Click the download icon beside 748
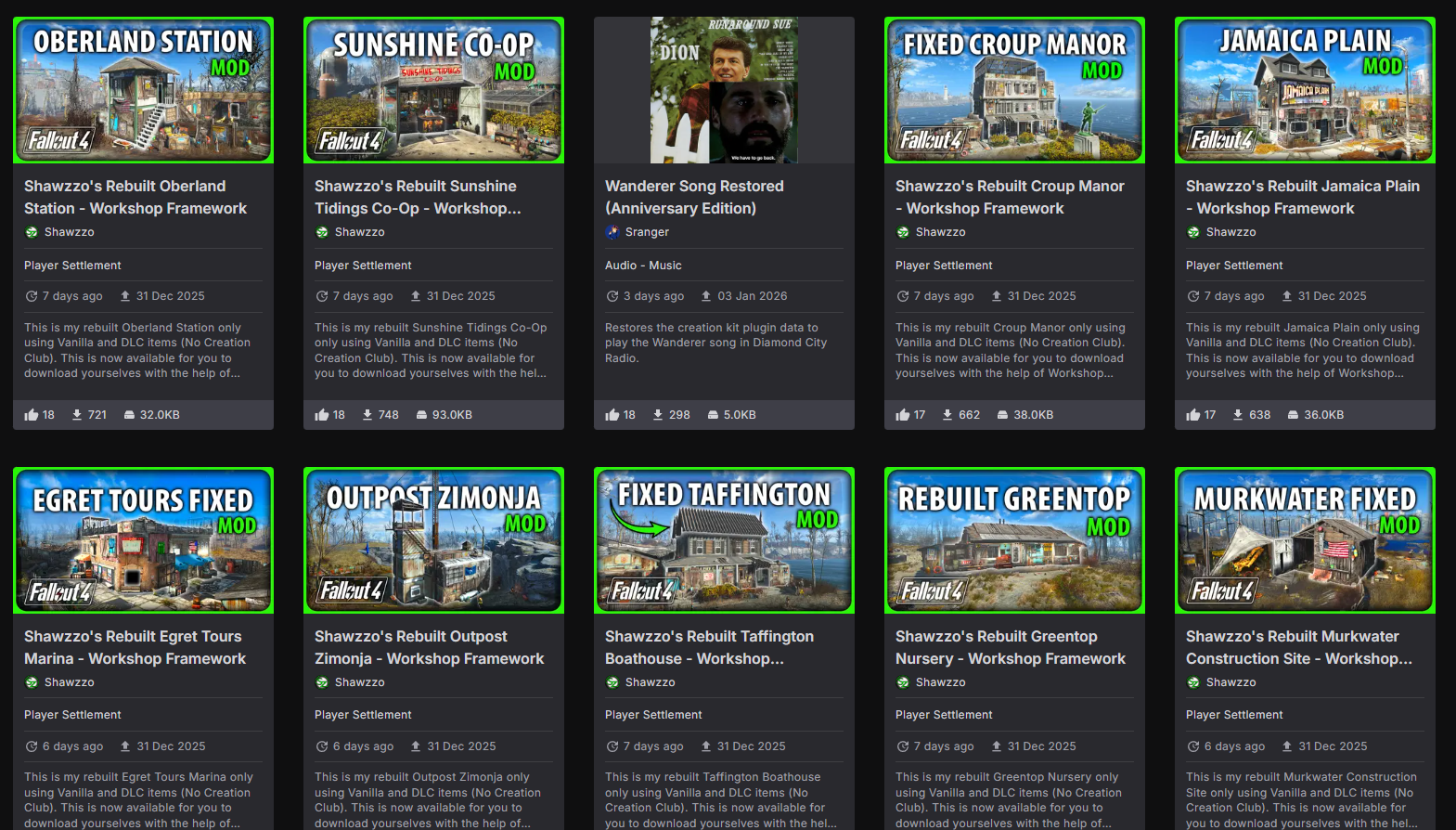1456x830 pixels. pos(367,415)
